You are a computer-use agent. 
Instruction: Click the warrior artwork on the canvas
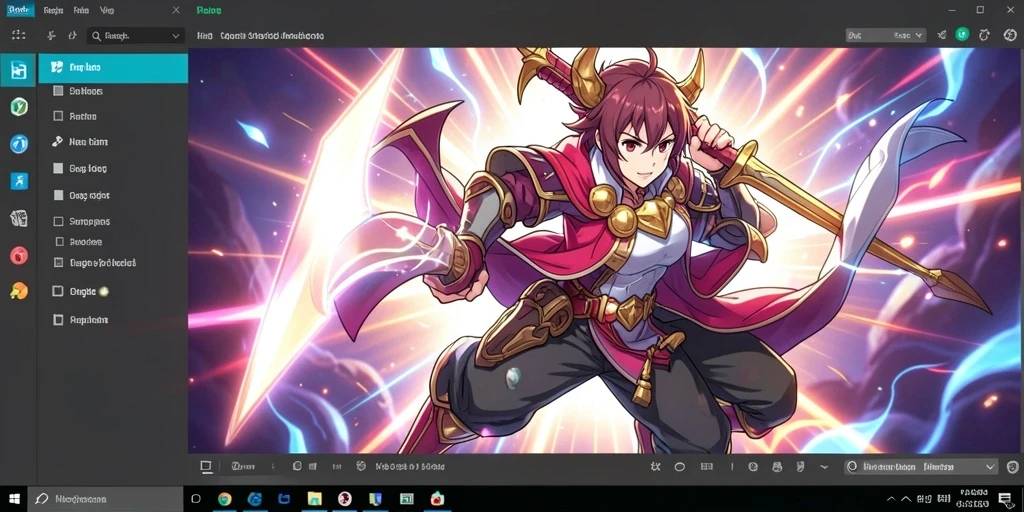606,251
